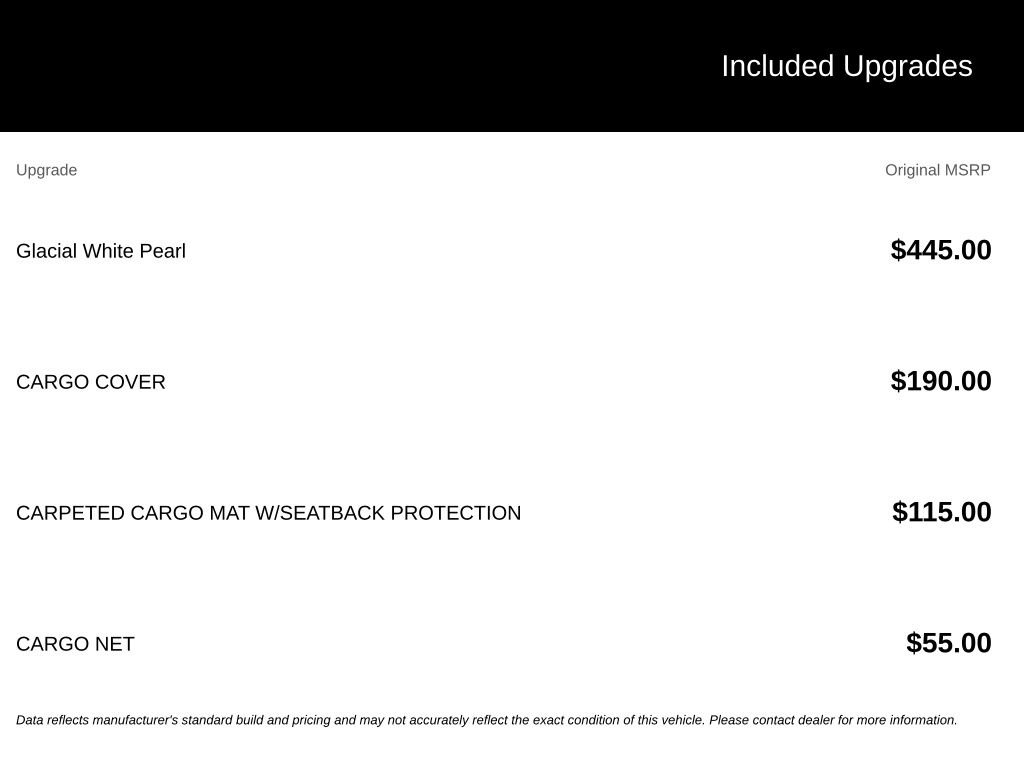The image size is (1024, 768).
Task: Click the Original MSRP column header
Action: [x=937, y=170]
